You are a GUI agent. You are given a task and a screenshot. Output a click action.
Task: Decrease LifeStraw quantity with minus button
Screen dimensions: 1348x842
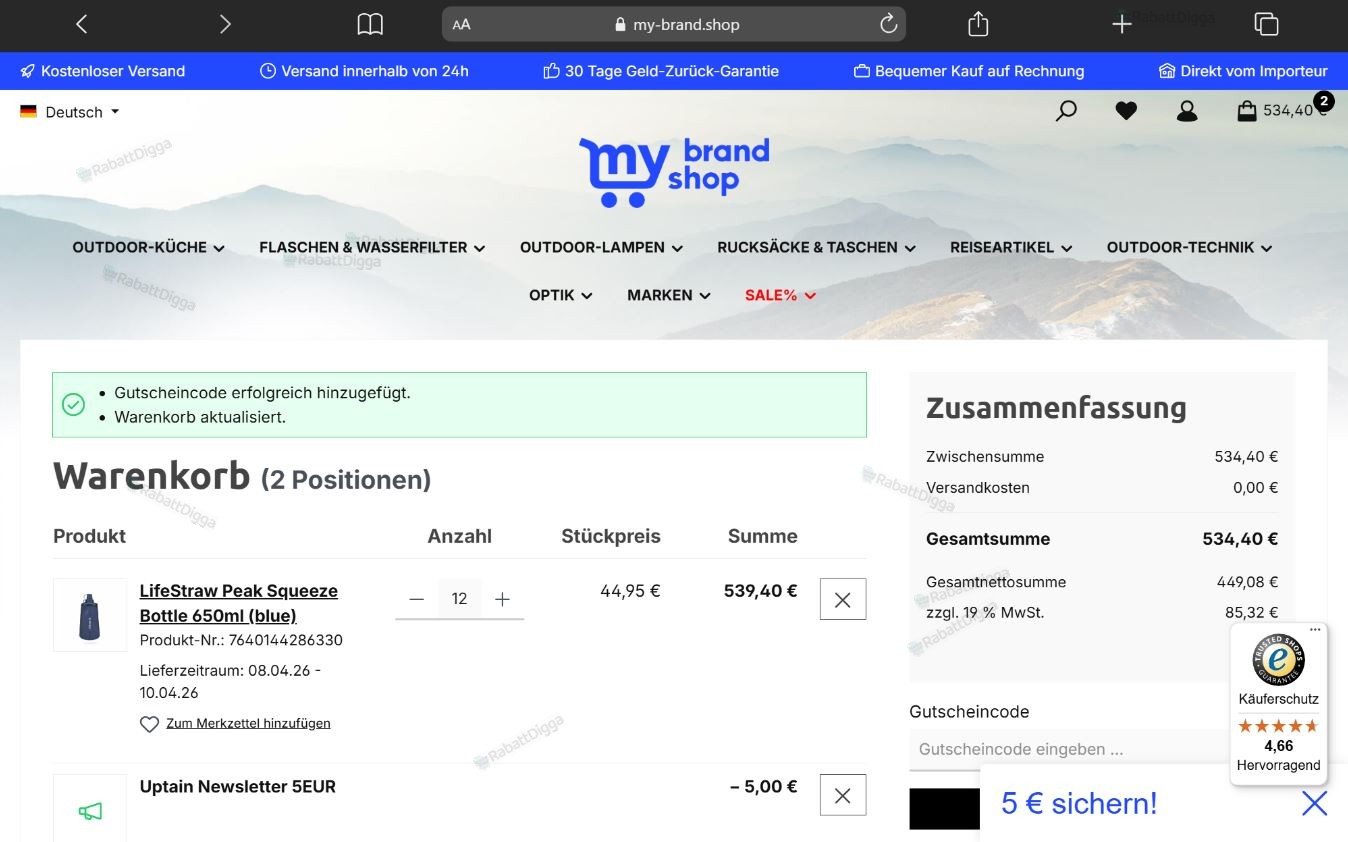click(x=417, y=599)
